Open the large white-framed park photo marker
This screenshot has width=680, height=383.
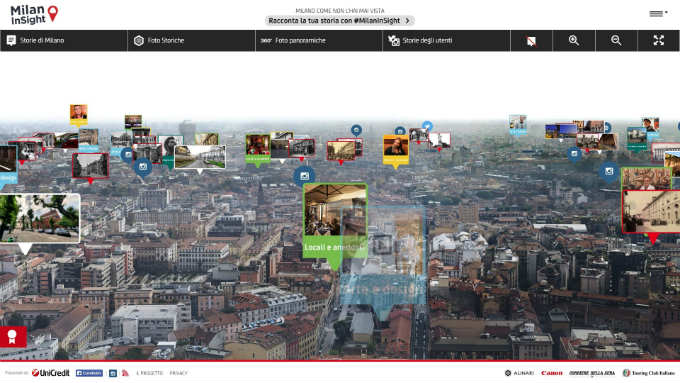pyautogui.click(x=39, y=218)
